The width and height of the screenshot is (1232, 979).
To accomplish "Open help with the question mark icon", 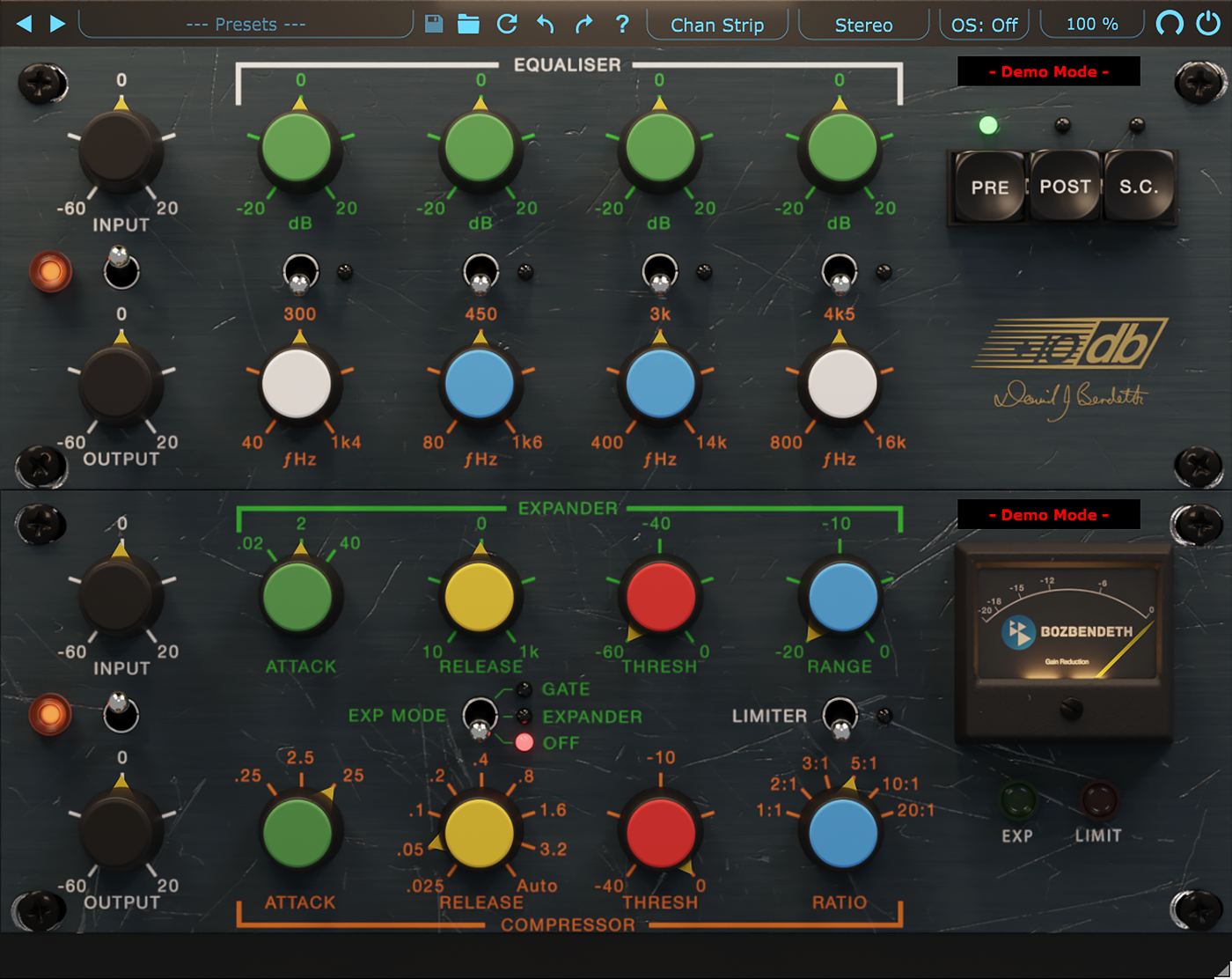I will 622,24.
